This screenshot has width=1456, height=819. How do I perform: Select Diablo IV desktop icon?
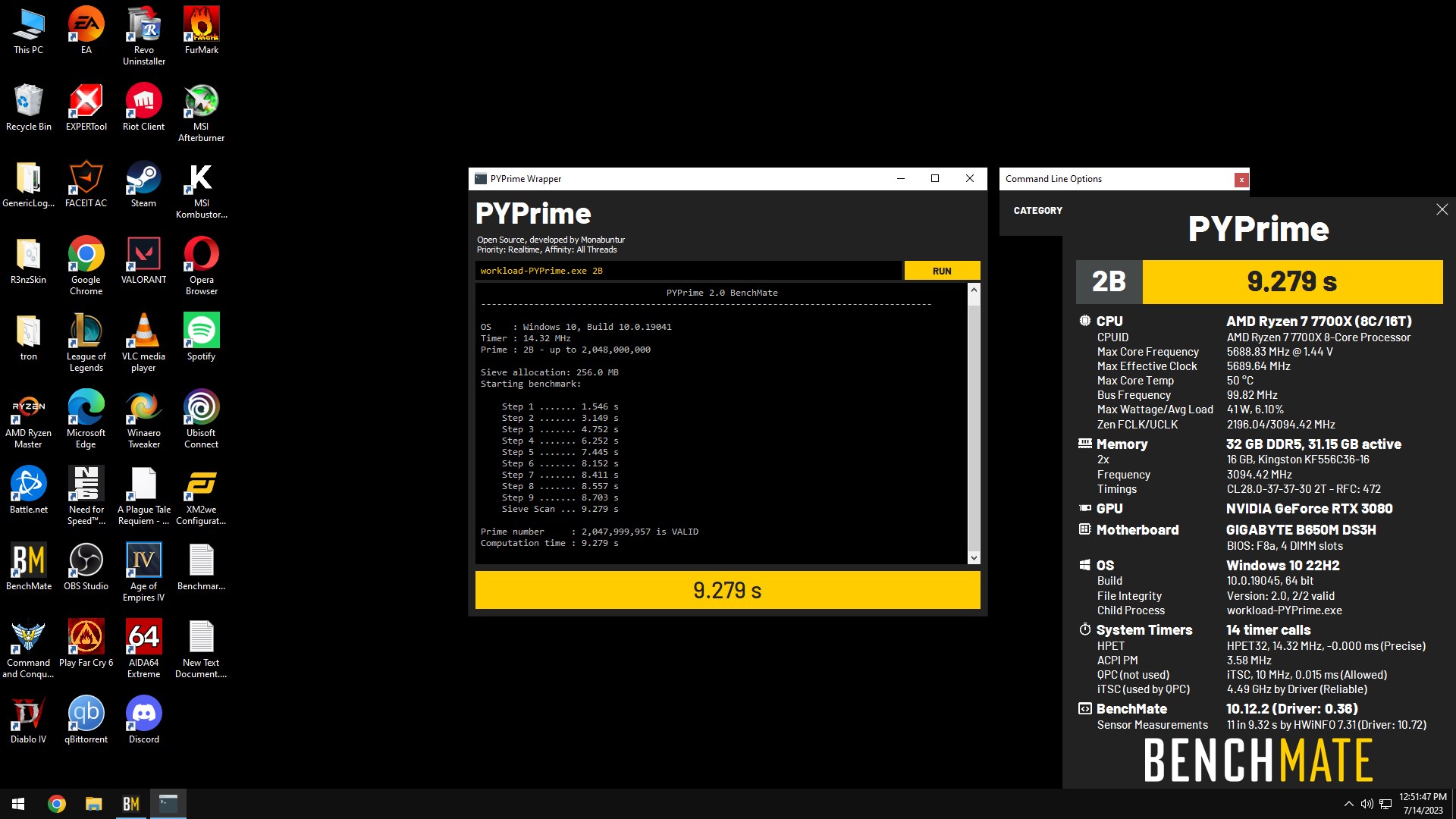pos(28,720)
